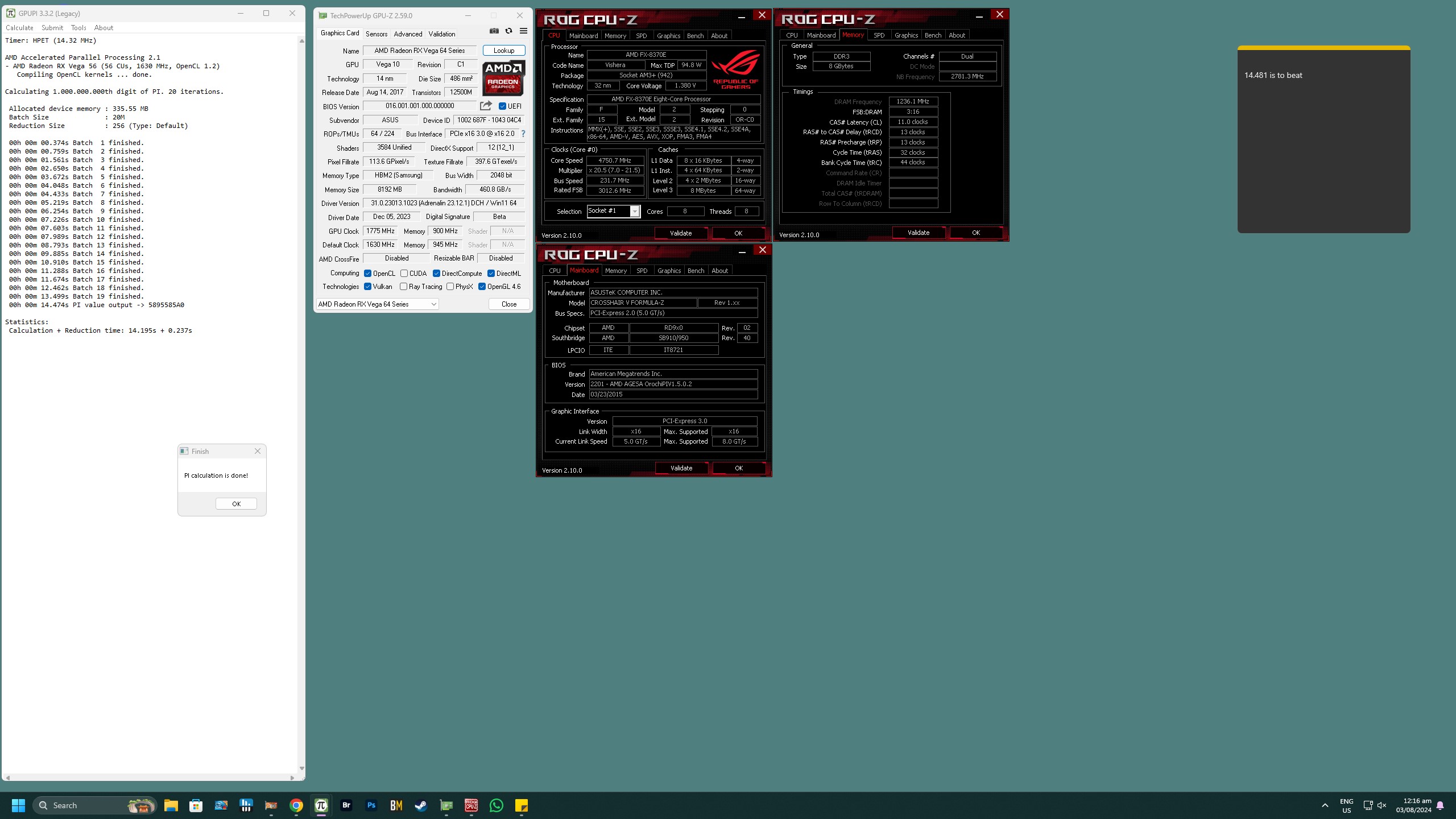1456x819 pixels.
Task: Open Steam from taskbar
Action: 421,805
